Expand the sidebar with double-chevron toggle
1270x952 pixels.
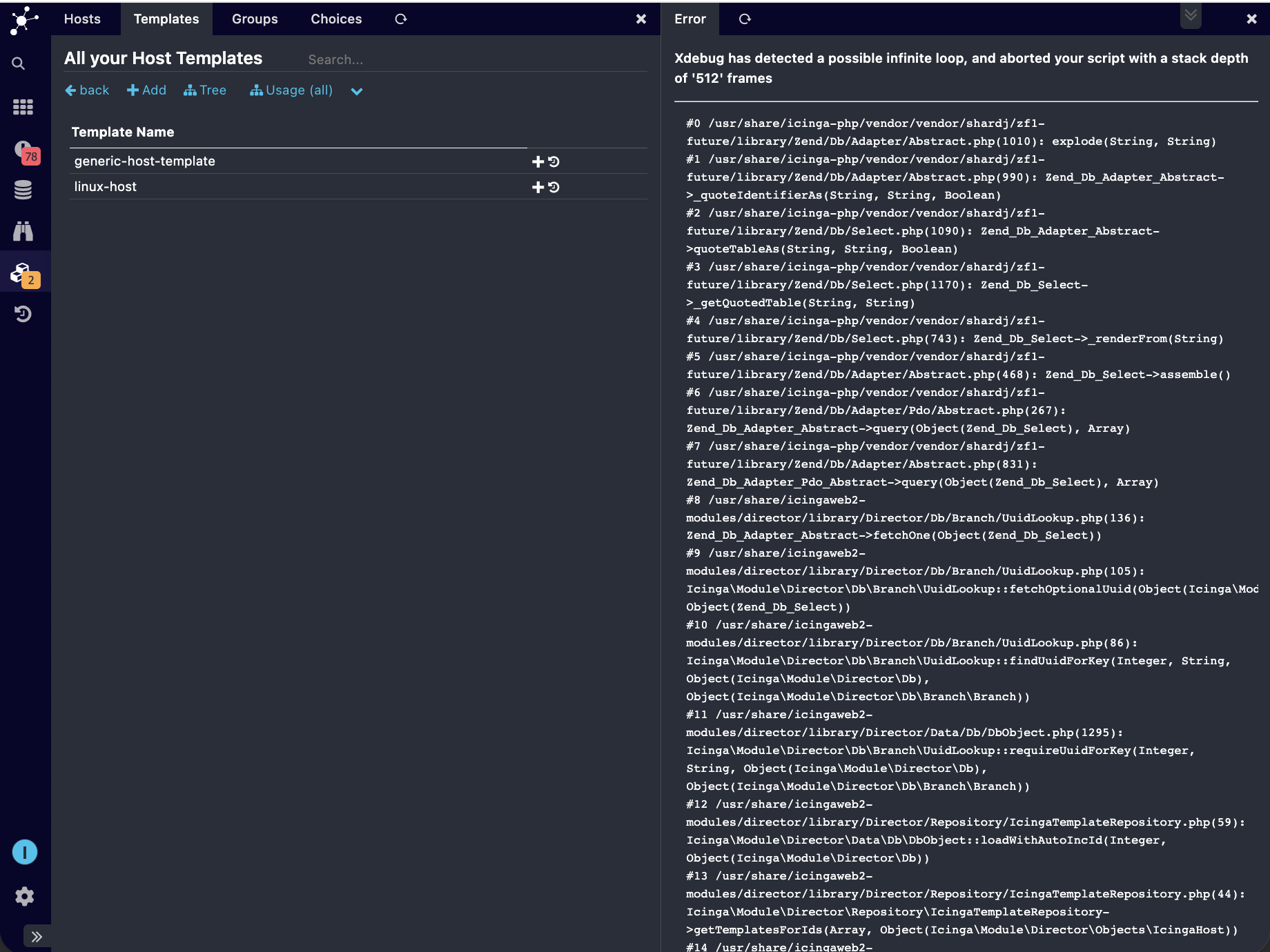37,936
